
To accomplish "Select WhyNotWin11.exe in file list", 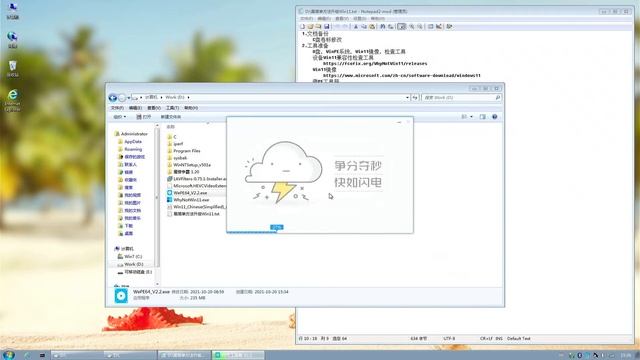I will coord(188,200).
